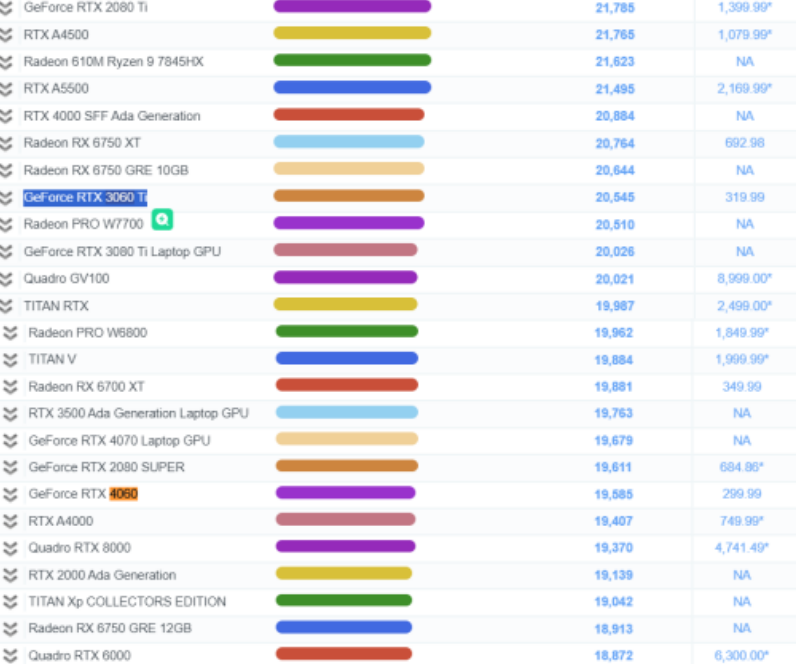Open the GeForce RTX 2080 SUPER link
This screenshot has height=664, width=799.
tap(106, 467)
